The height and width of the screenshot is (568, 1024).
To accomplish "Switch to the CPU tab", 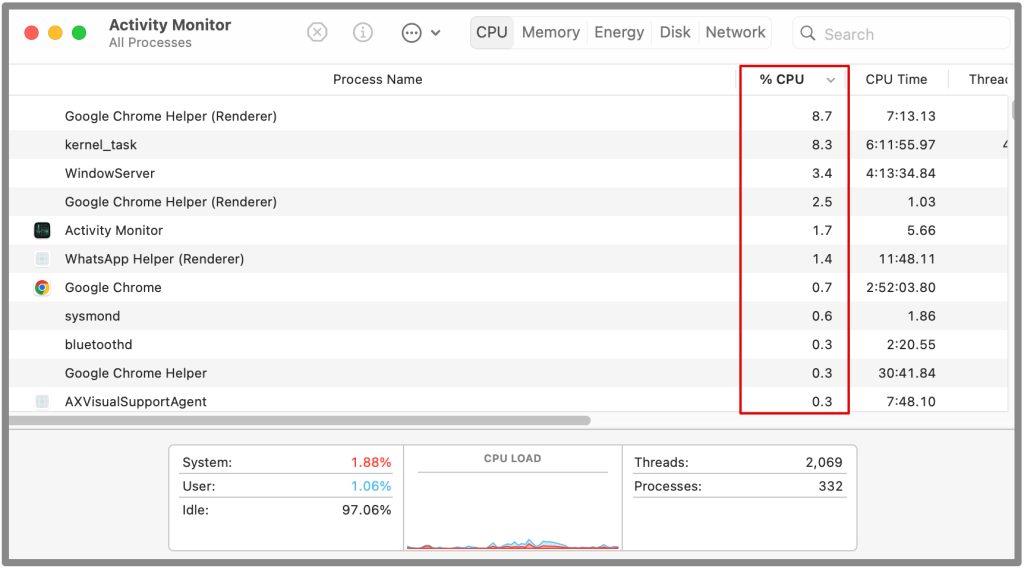I will pyautogui.click(x=492, y=32).
